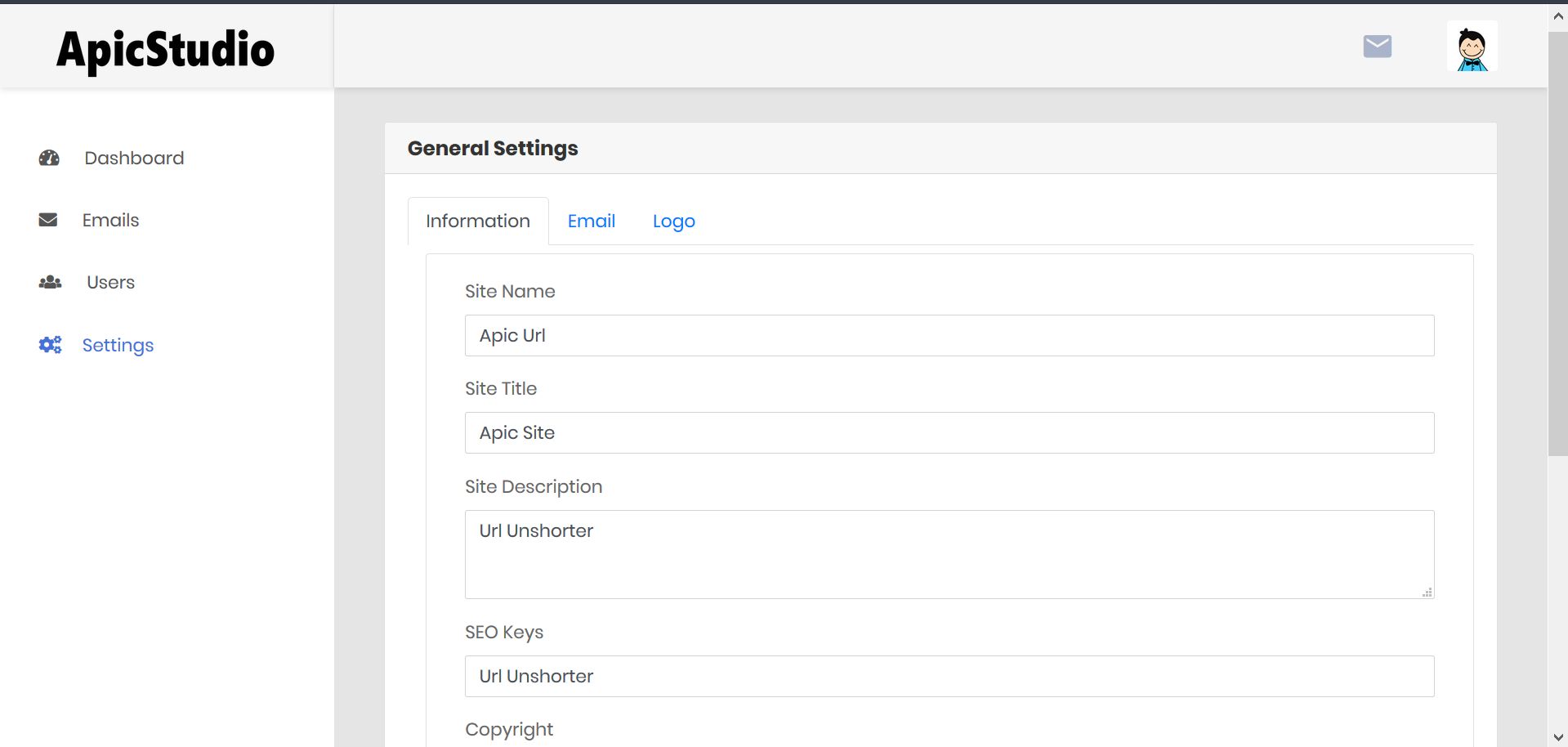Viewport: 1568px width, 747px height.
Task: Open the mail envelope icon in header
Action: (1377, 47)
